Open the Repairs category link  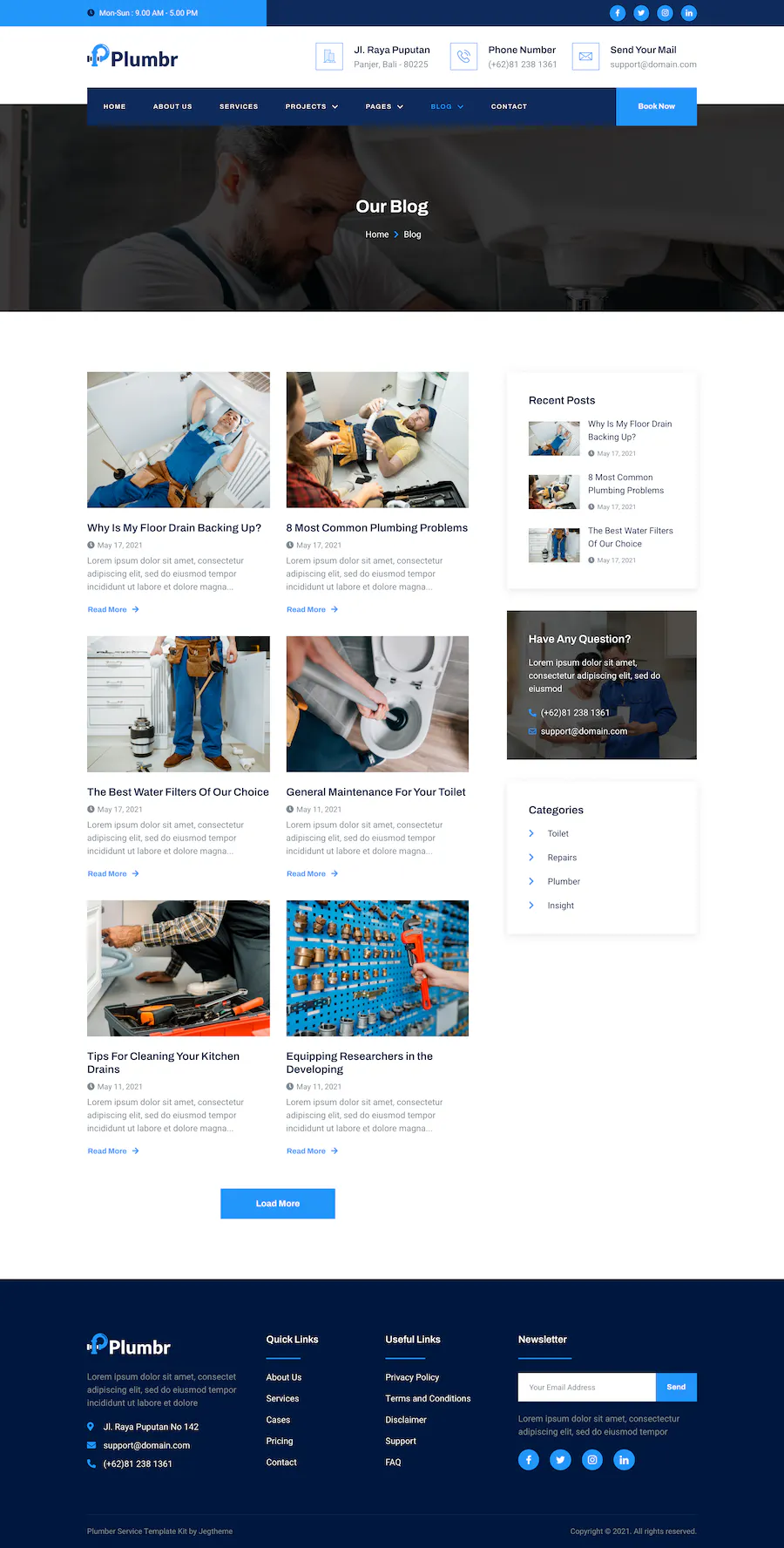pyautogui.click(x=562, y=858)
